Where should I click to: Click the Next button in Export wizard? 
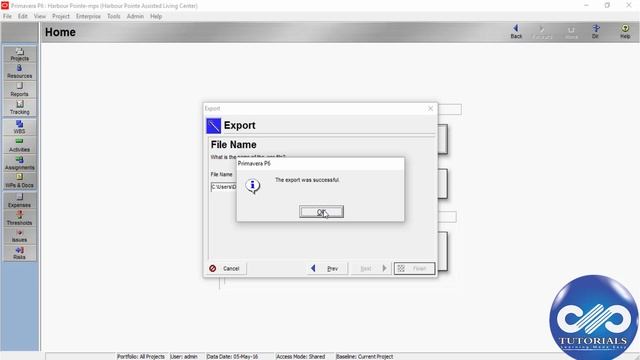pos(370,269)
